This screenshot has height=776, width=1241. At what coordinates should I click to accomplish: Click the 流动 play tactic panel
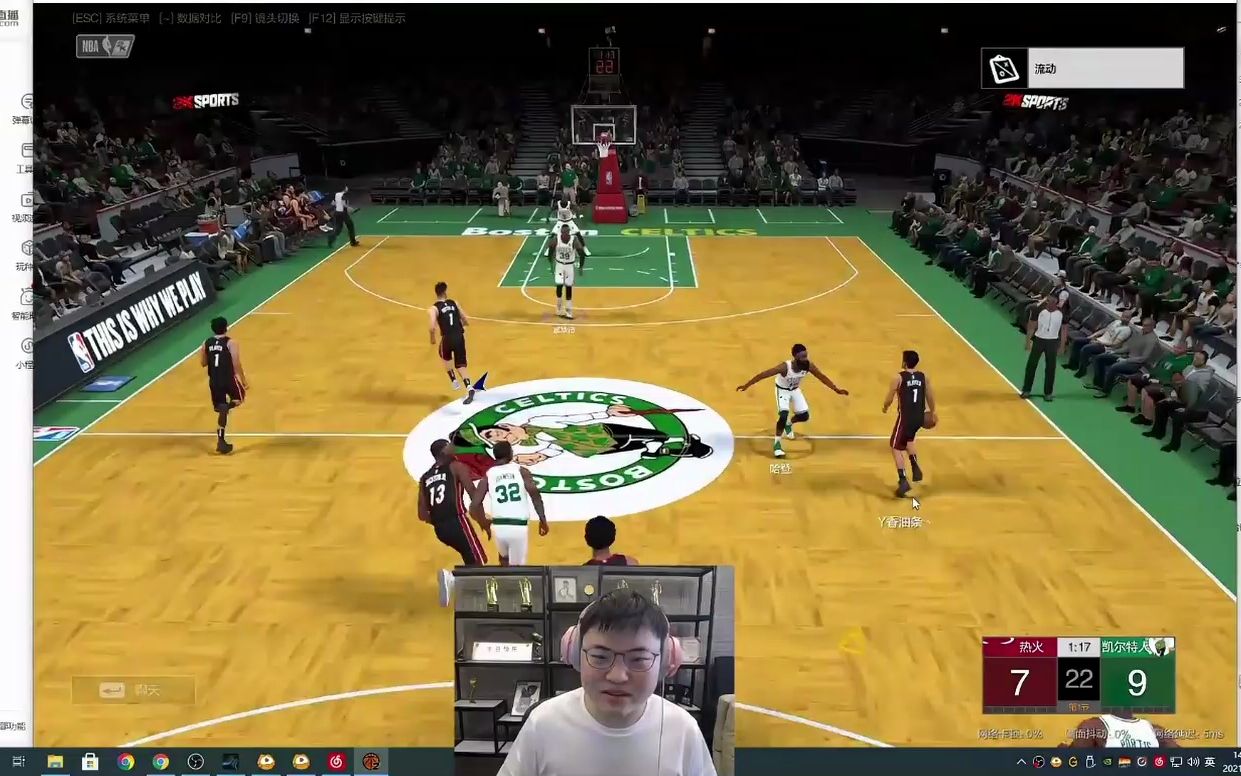click(1082, 68)
